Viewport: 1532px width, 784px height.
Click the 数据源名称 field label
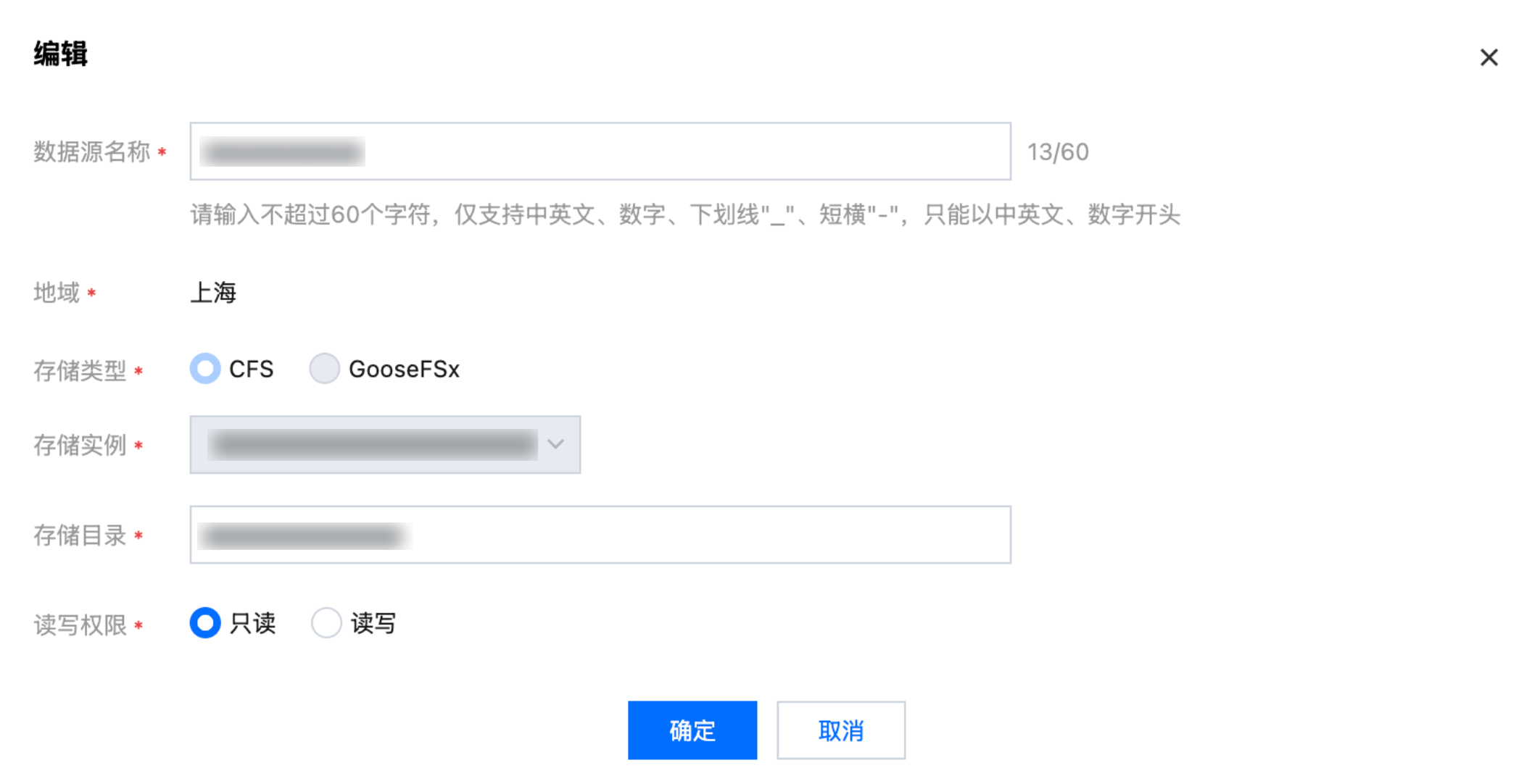[x=92, y=152]
